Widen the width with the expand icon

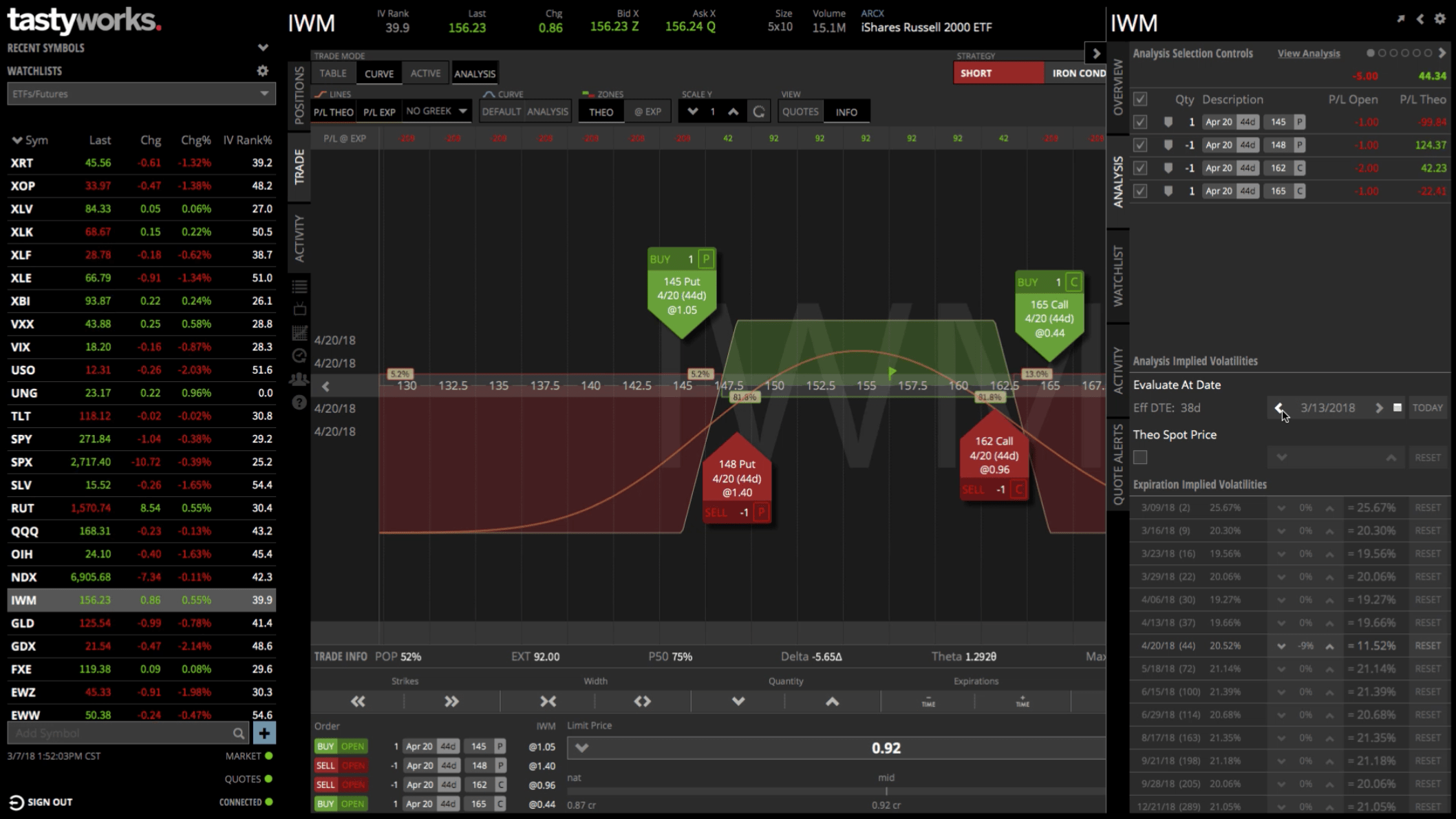642,701
